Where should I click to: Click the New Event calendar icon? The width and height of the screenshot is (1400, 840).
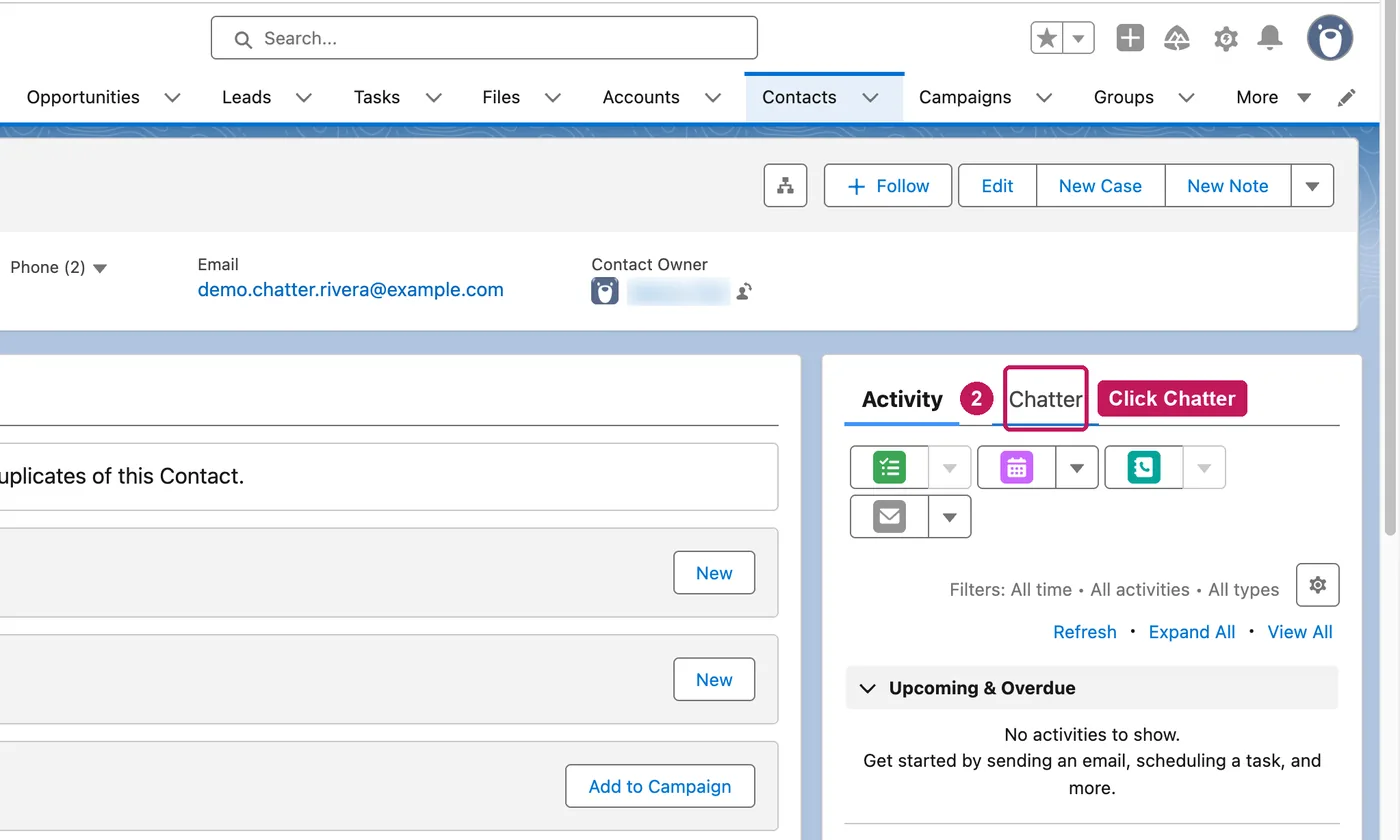(1016, 467)
